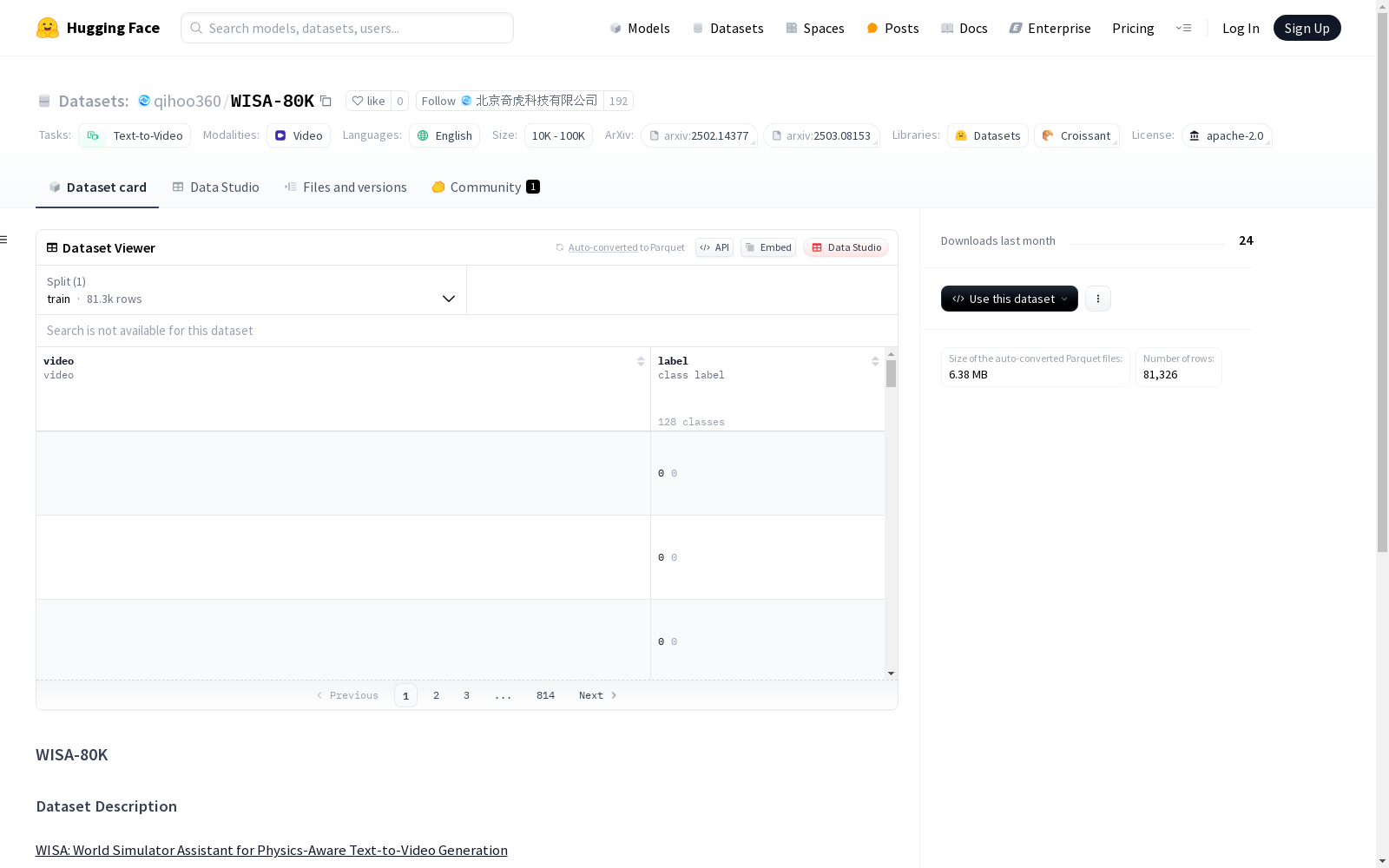Switch to the Dataset card tab
Screen dimensions: 1389x868
click(x=97, y=187)
